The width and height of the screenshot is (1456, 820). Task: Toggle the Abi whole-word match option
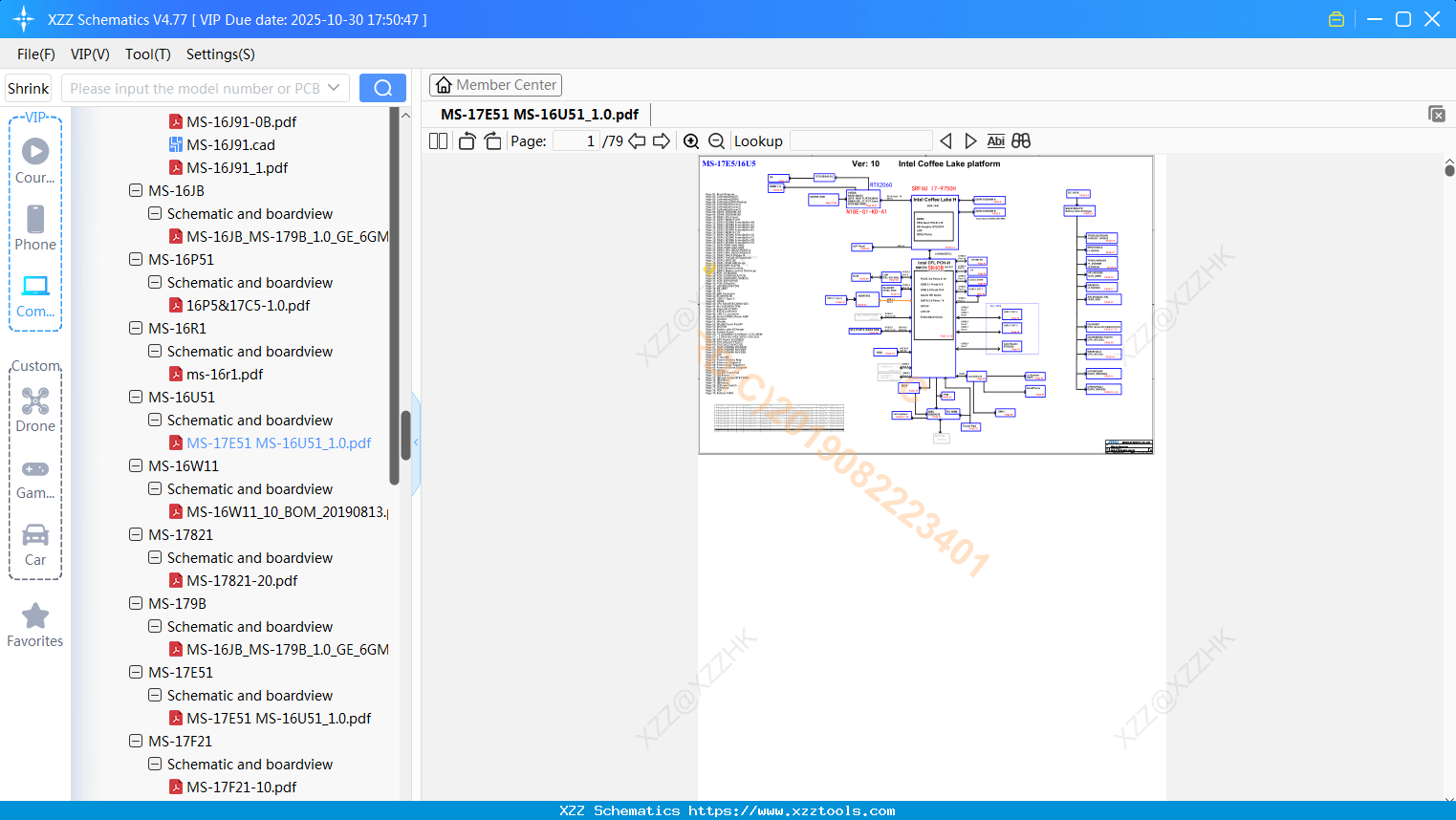pyautogui.click(x=995, y=141)
